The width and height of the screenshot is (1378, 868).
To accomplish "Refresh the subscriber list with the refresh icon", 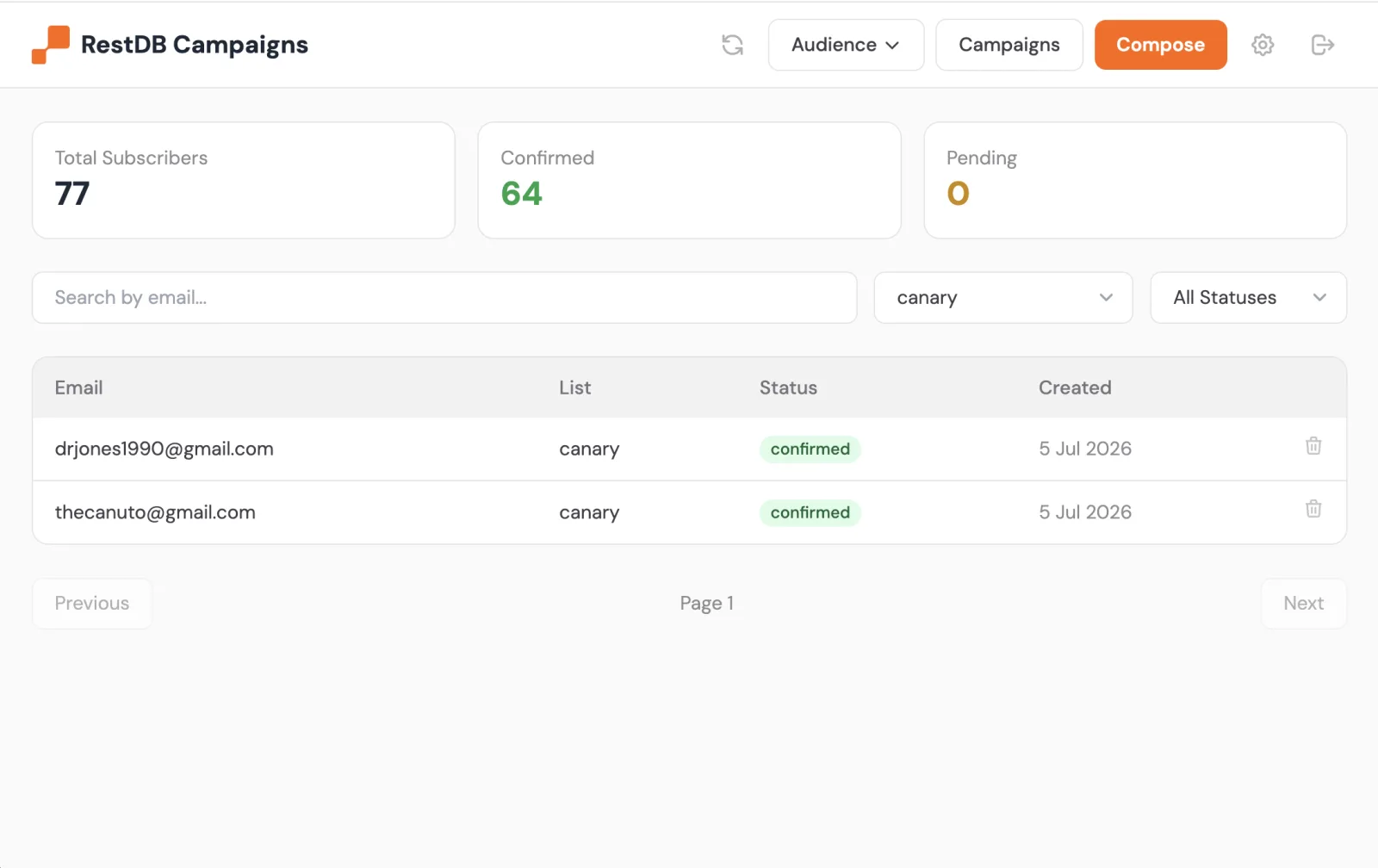I will 732,45.
